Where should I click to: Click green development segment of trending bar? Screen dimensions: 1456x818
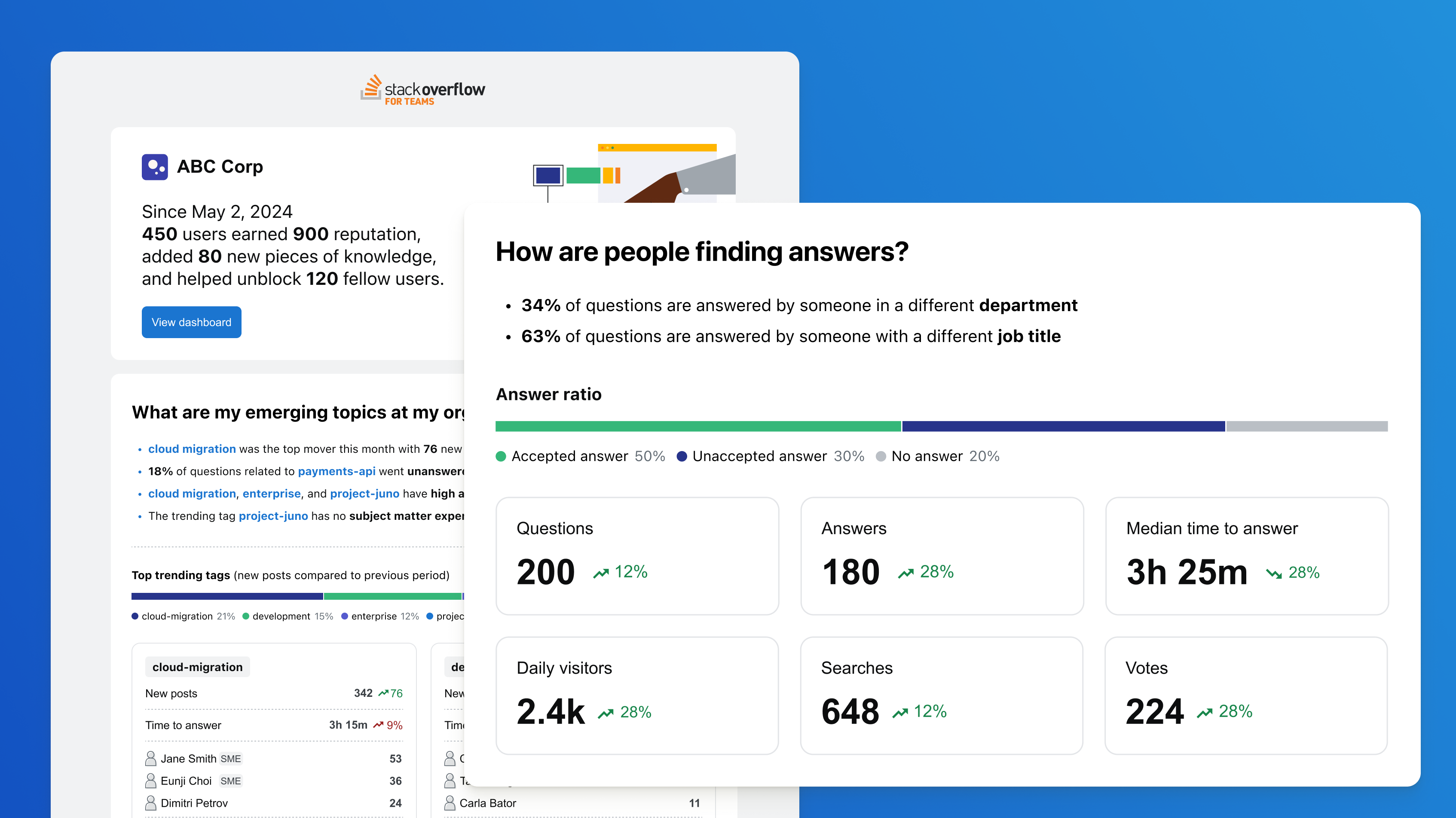click(x=393, y=596)
